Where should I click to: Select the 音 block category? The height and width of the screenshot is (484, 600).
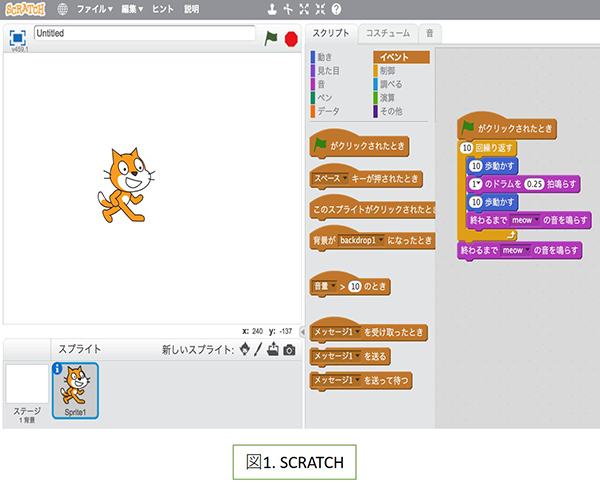point(321,84)
